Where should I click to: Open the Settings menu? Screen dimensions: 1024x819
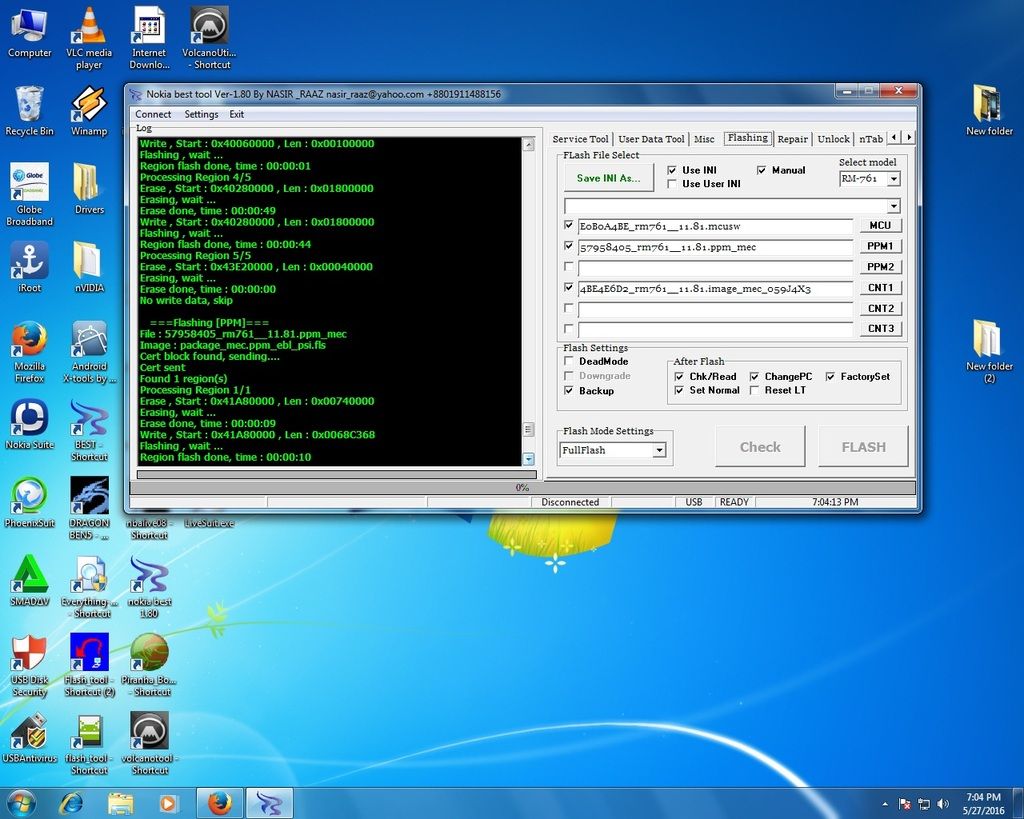(201, 114)
